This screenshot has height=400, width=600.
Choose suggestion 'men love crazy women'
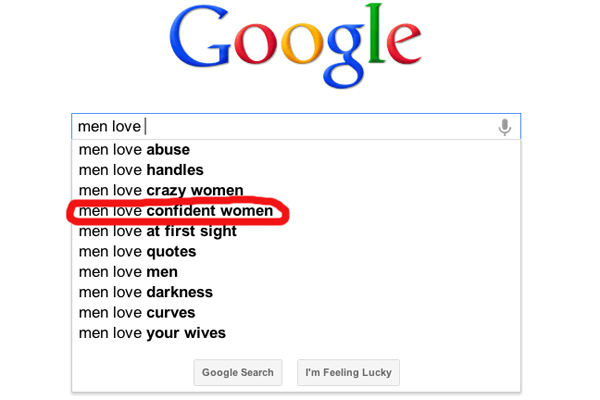[296, 190]
